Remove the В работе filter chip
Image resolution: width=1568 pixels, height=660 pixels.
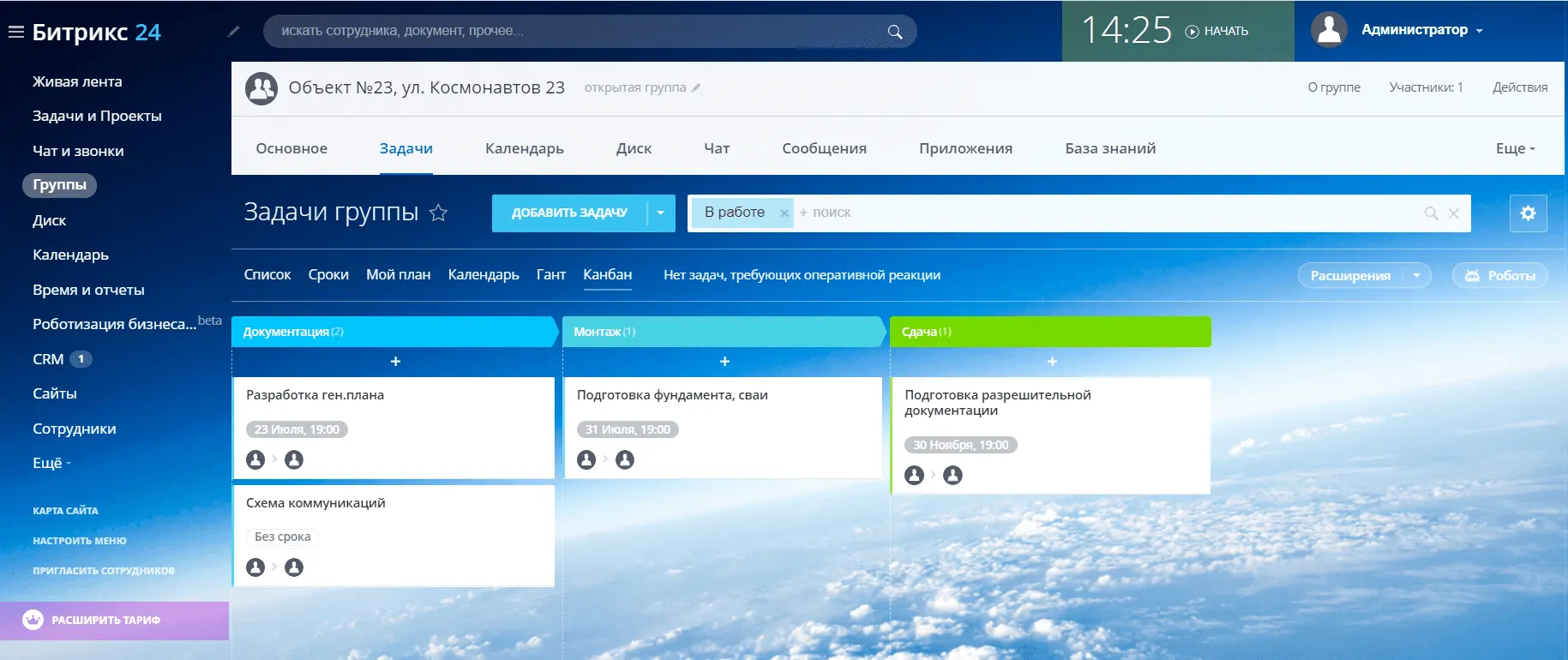[784, 213]
